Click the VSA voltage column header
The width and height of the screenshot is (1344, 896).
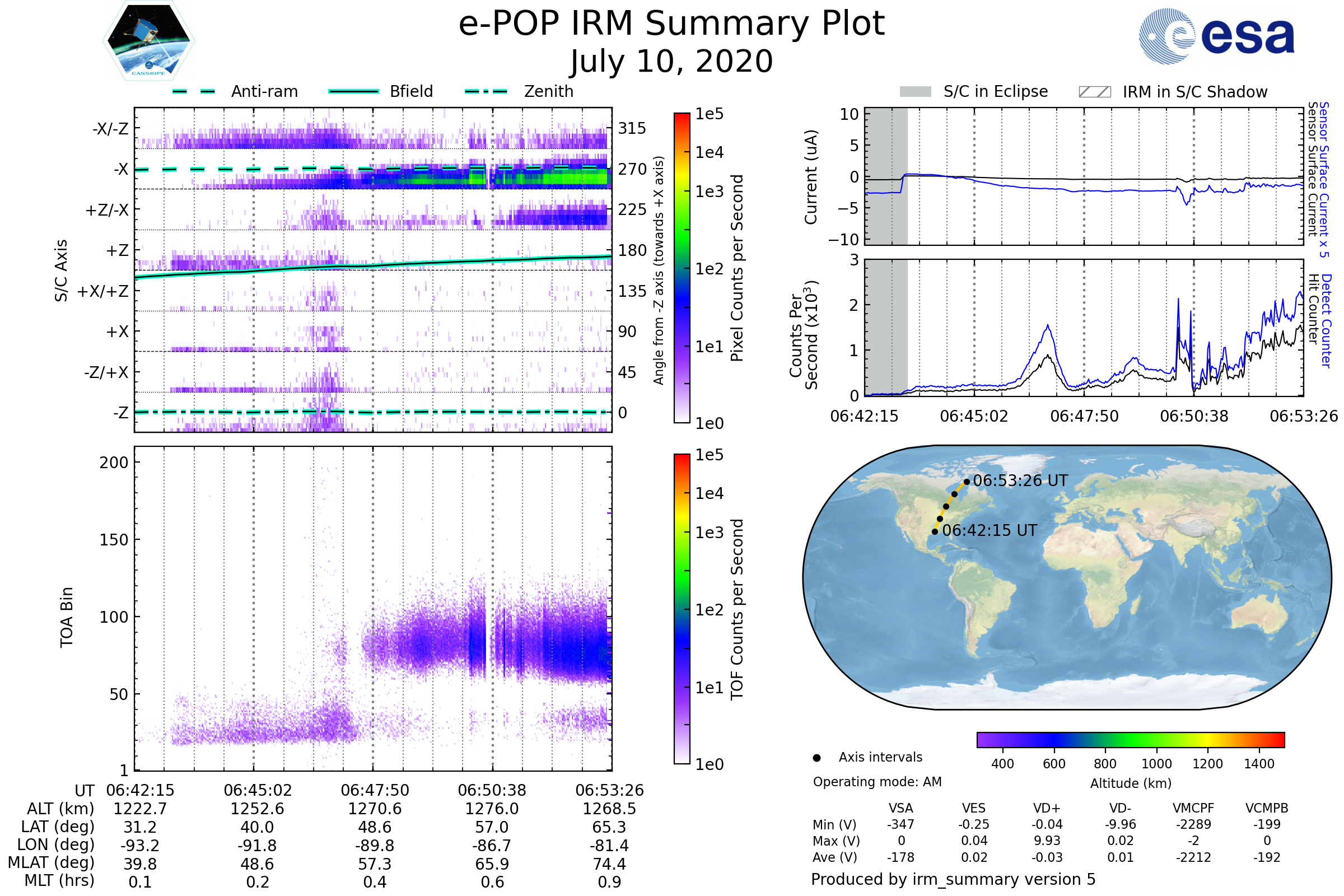point(900,808)
